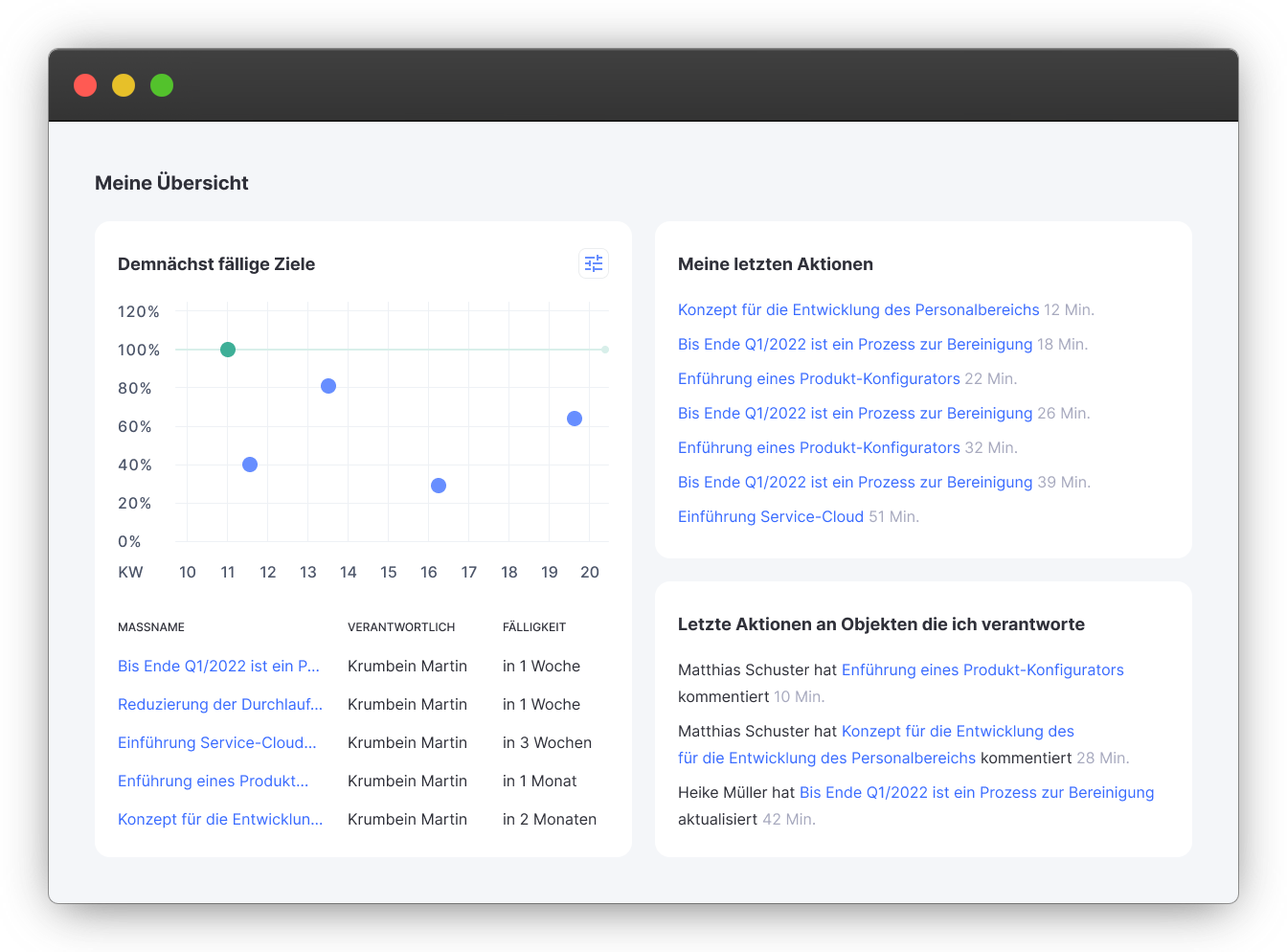Click the red close window button

click(x=85, y=85)
